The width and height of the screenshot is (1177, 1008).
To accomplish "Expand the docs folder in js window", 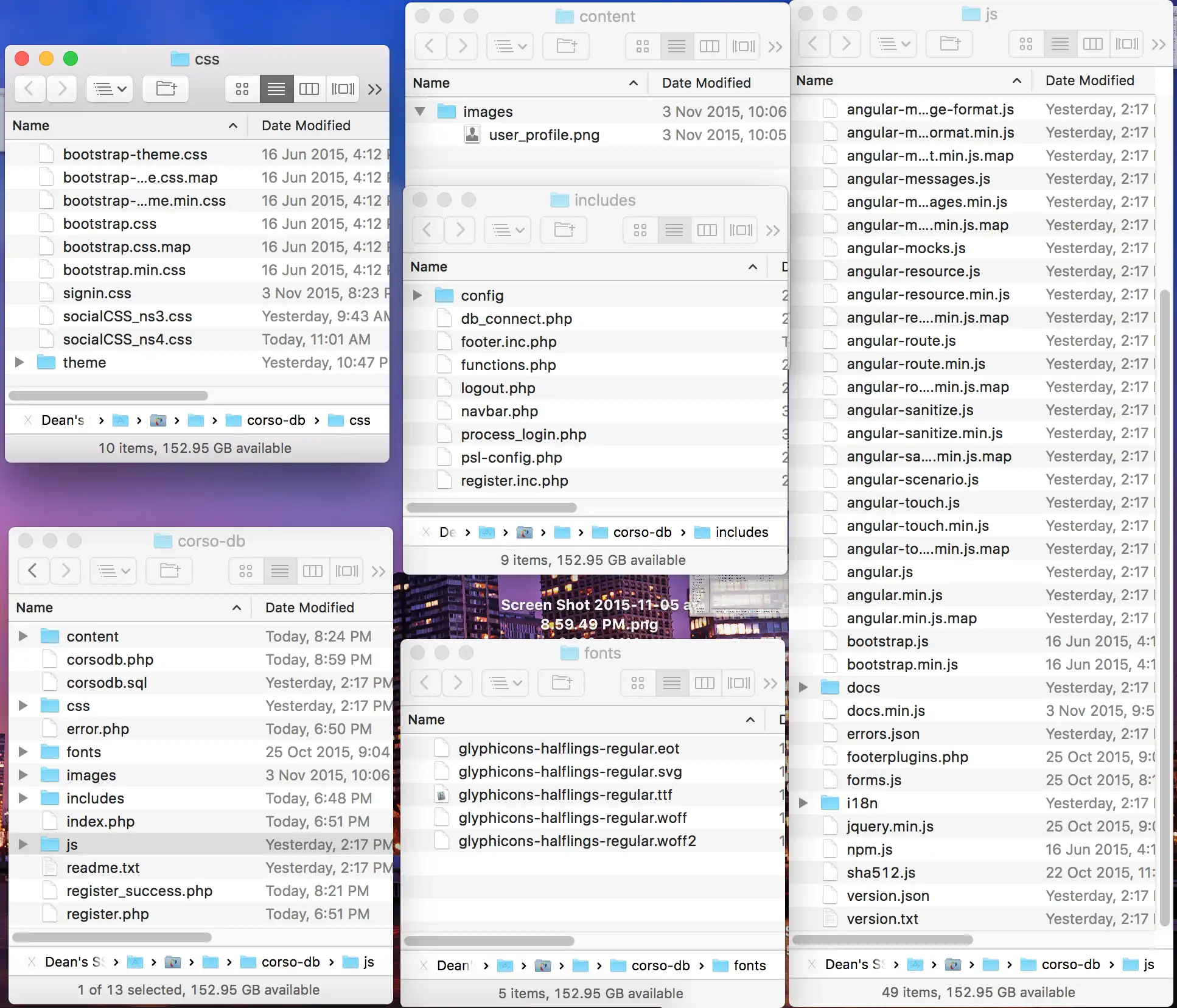I will pyautogui.click(x=803, y=688).
